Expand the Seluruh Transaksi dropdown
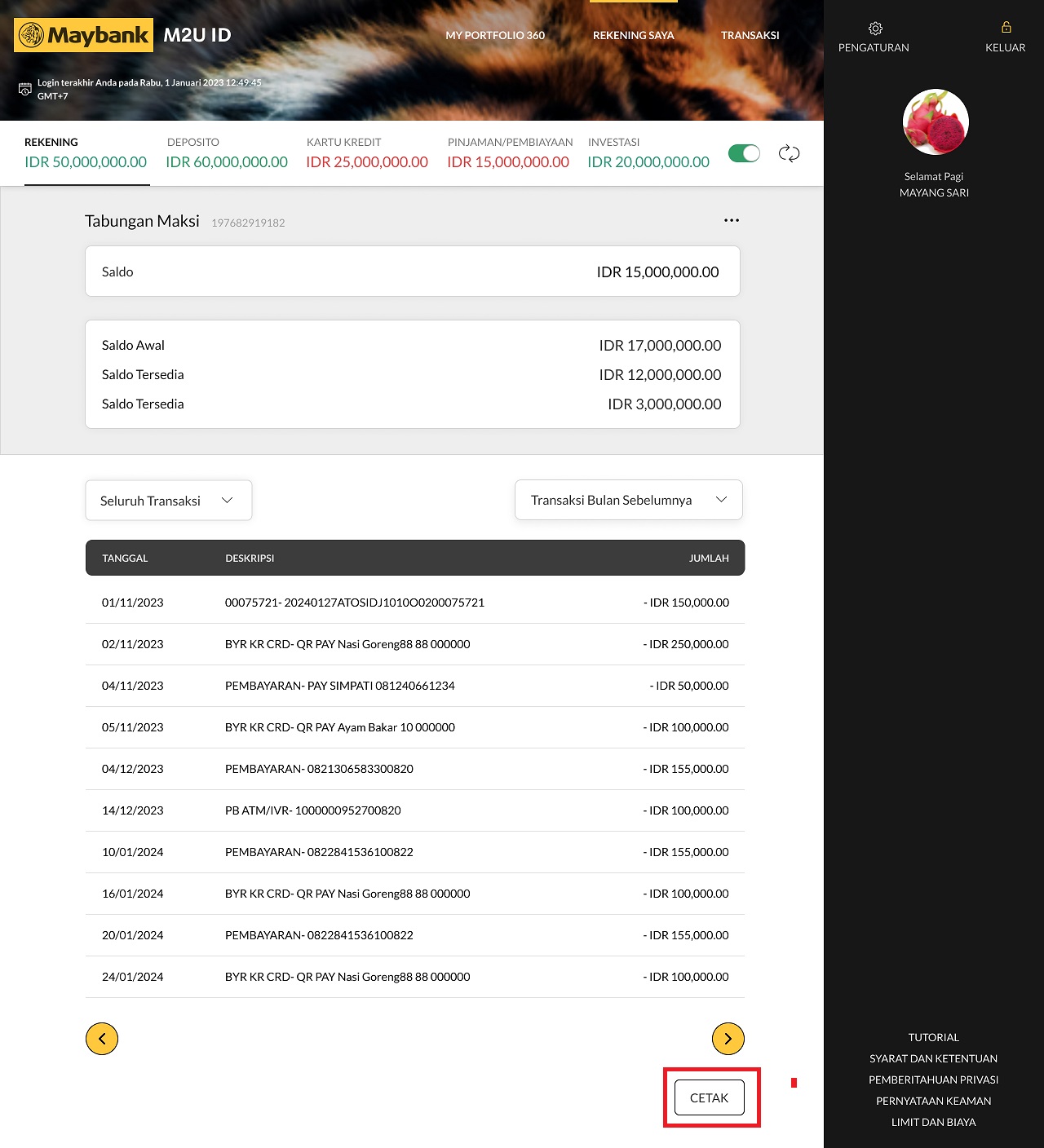 click(169, 500)
